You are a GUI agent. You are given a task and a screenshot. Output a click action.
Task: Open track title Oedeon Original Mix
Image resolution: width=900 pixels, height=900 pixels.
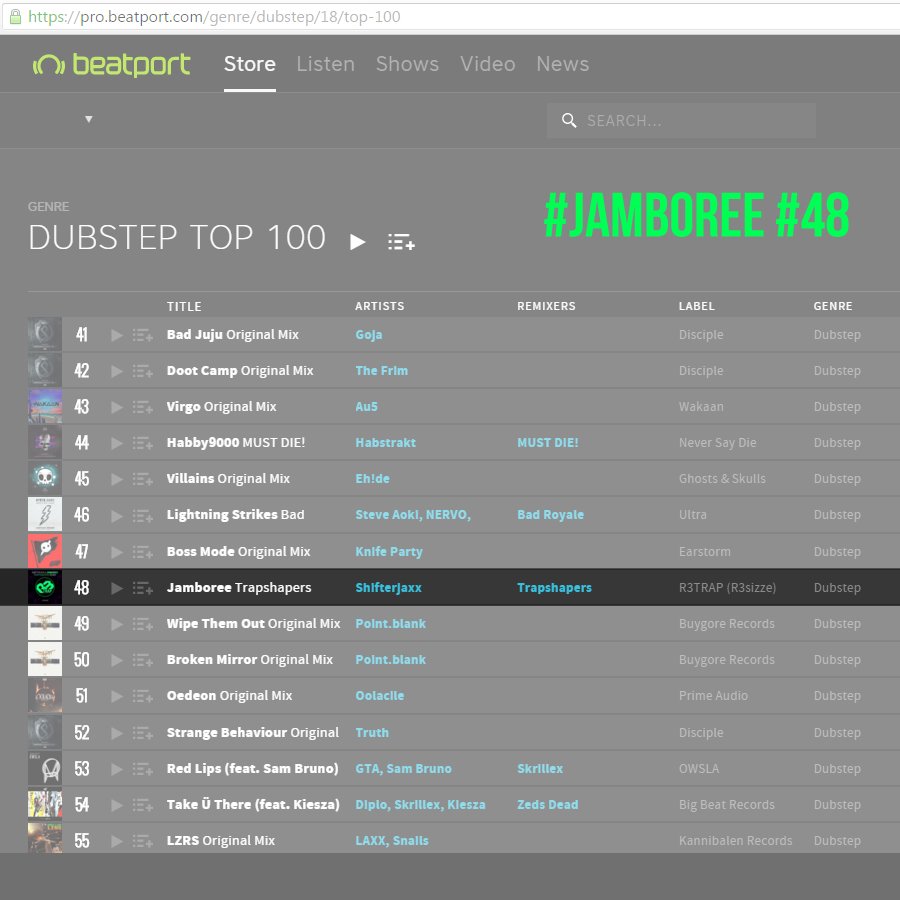click(230, 696)
